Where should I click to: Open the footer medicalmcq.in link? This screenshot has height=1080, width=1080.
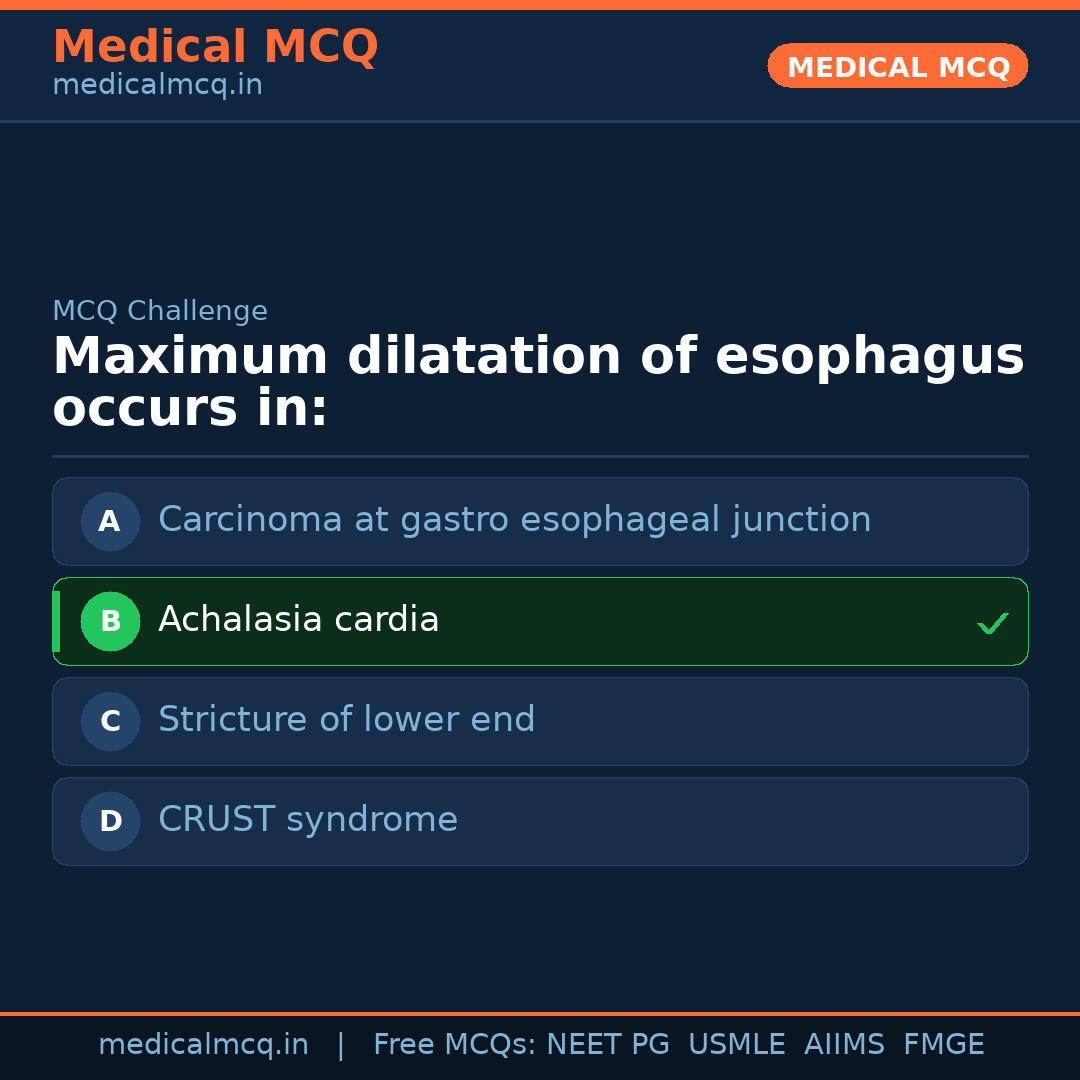203,1045
